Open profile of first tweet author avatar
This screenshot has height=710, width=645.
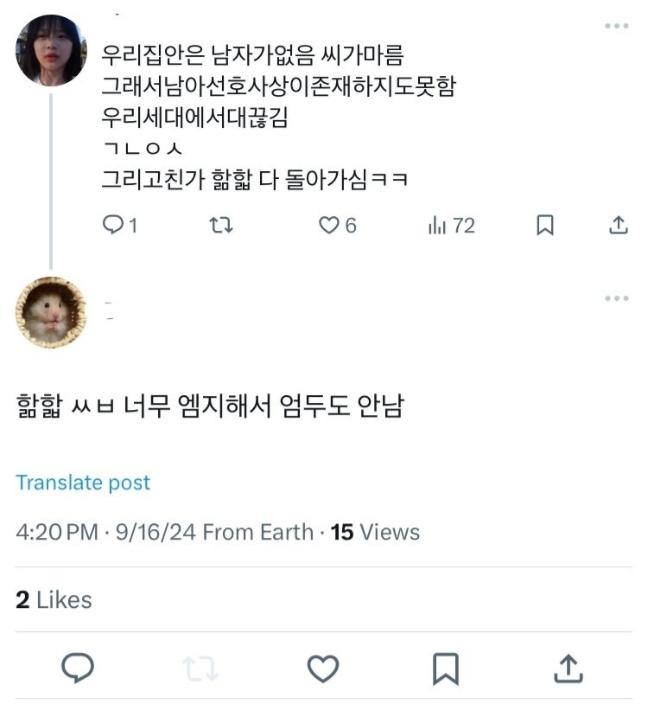51,50
